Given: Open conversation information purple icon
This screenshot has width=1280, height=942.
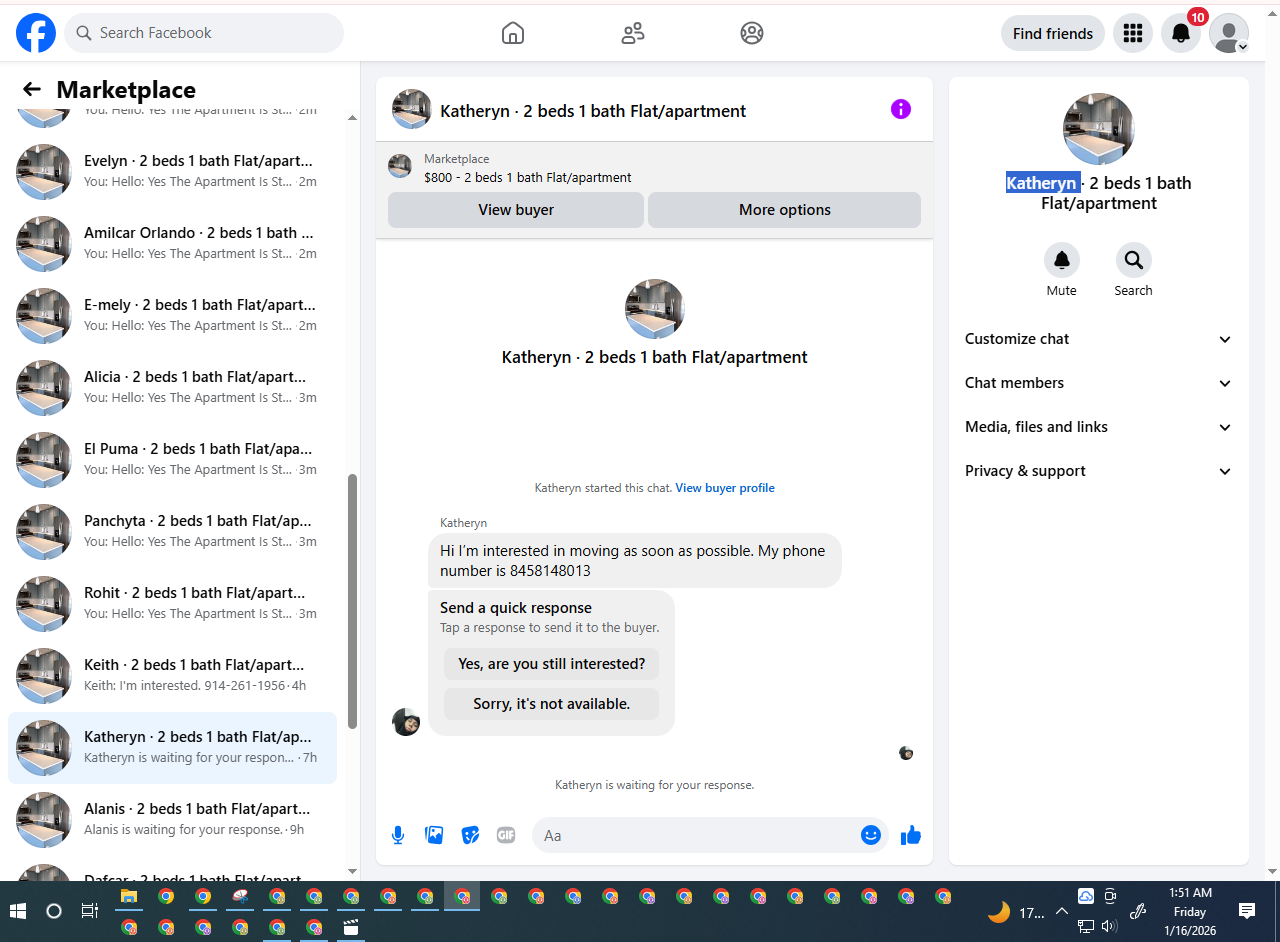Looking at the screenshot, I should (x=901, y=109).
